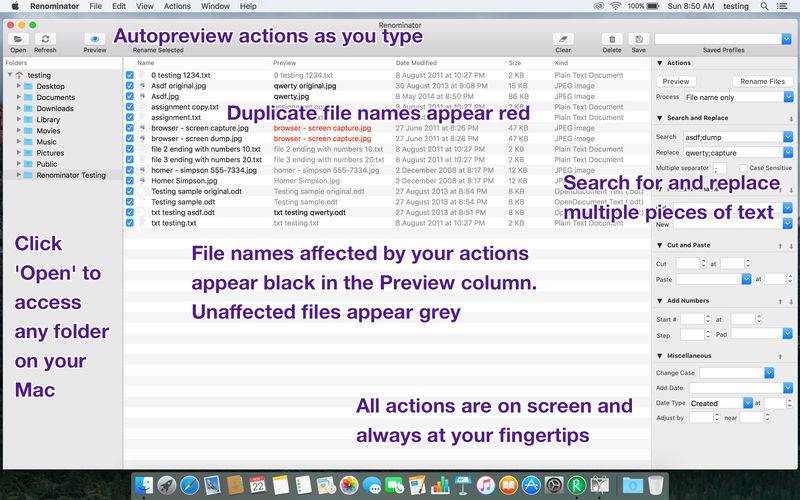The image size is (800, 500).
Task: Launch Safari from the Dock
Action: [x=189, y=485]
